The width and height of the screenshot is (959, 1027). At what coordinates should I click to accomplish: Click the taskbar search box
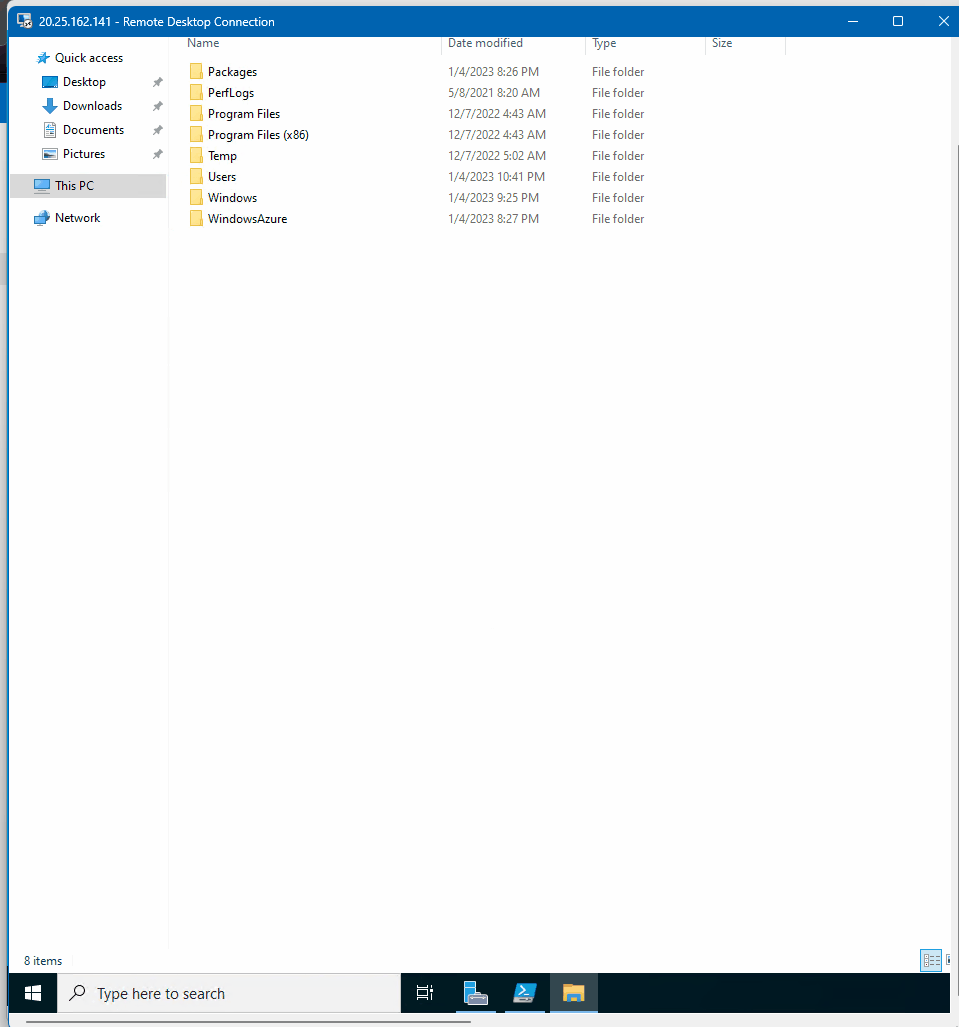[229, 993]
